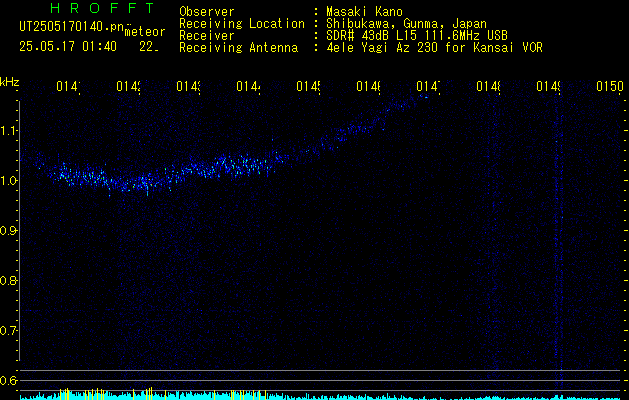The image size is (629, 400).
Task: Click the 0149 time marker
Action: [549, 87]
